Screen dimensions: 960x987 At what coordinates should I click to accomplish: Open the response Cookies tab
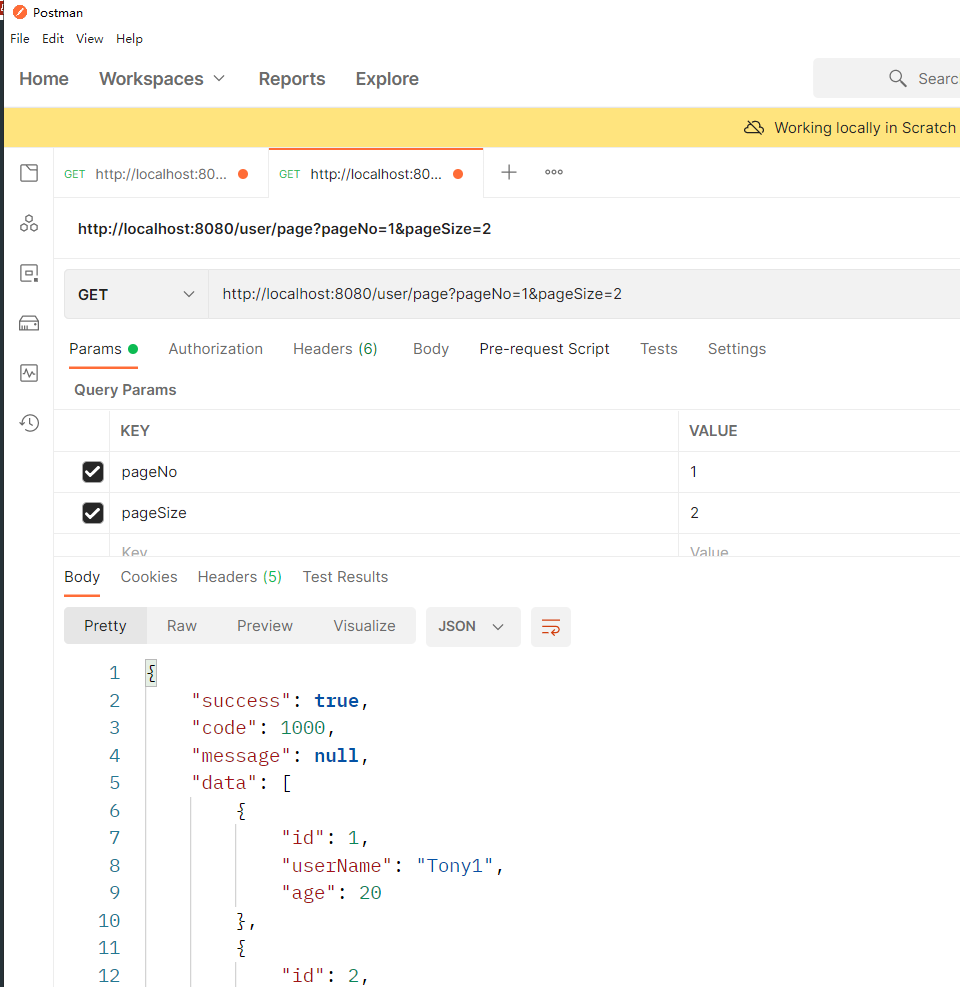click(x=149, y=577)
